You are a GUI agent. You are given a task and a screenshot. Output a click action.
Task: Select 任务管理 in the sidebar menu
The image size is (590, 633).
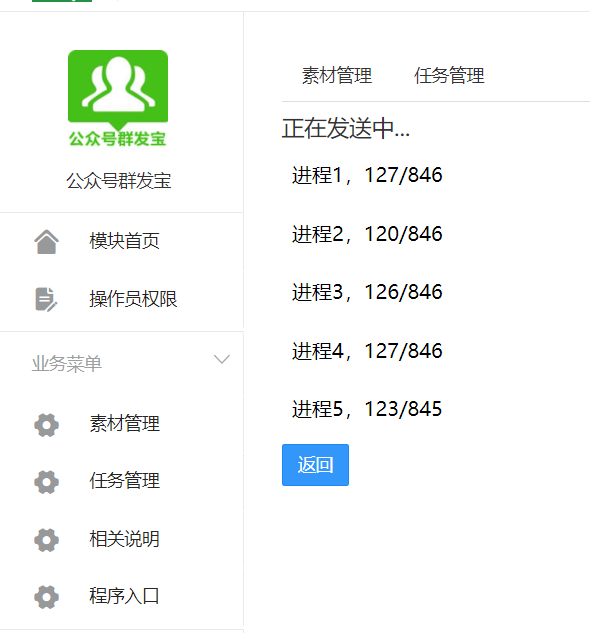(122, 481)
